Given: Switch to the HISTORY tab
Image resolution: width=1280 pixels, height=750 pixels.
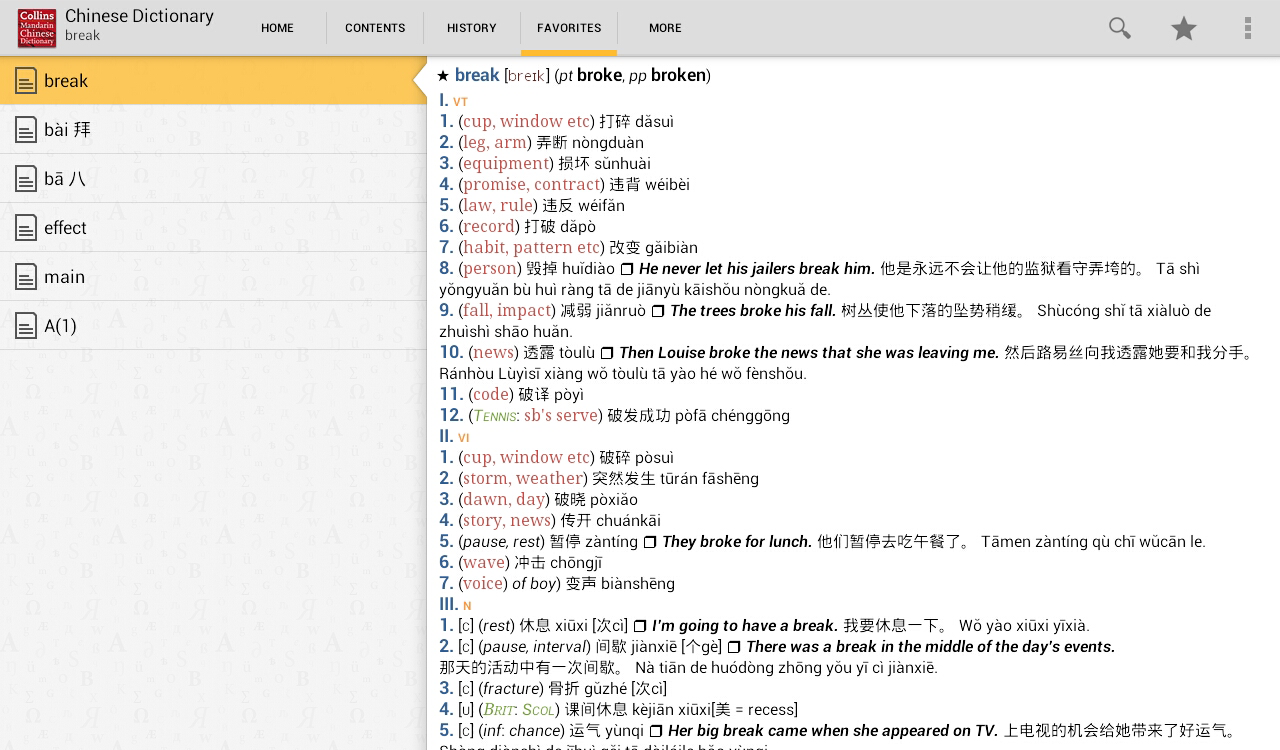Looking at the screenshot, I should tap(471, 28).
